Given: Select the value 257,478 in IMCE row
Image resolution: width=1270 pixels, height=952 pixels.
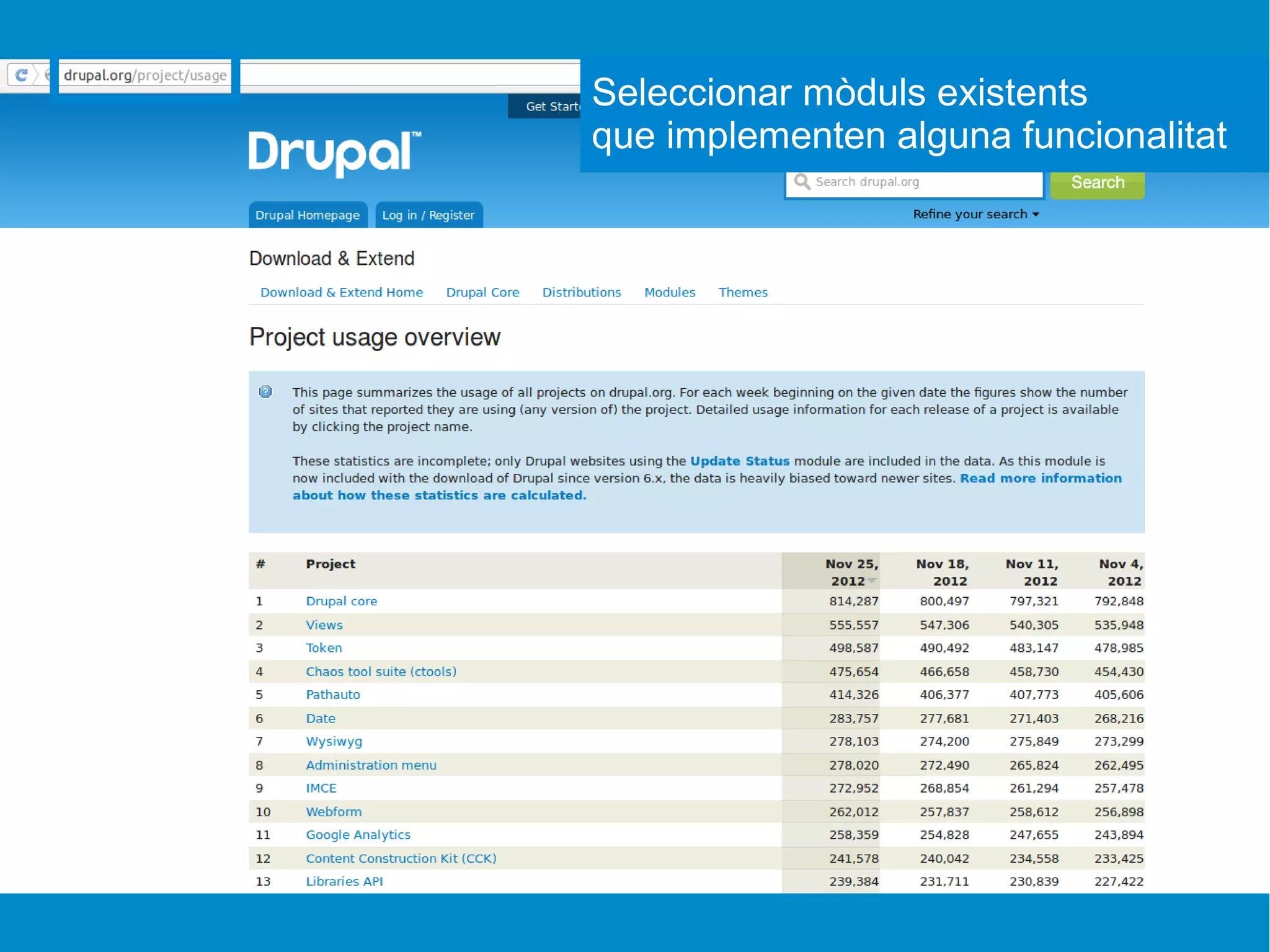Looking at the screenshot, I should tap(1119, 788).
